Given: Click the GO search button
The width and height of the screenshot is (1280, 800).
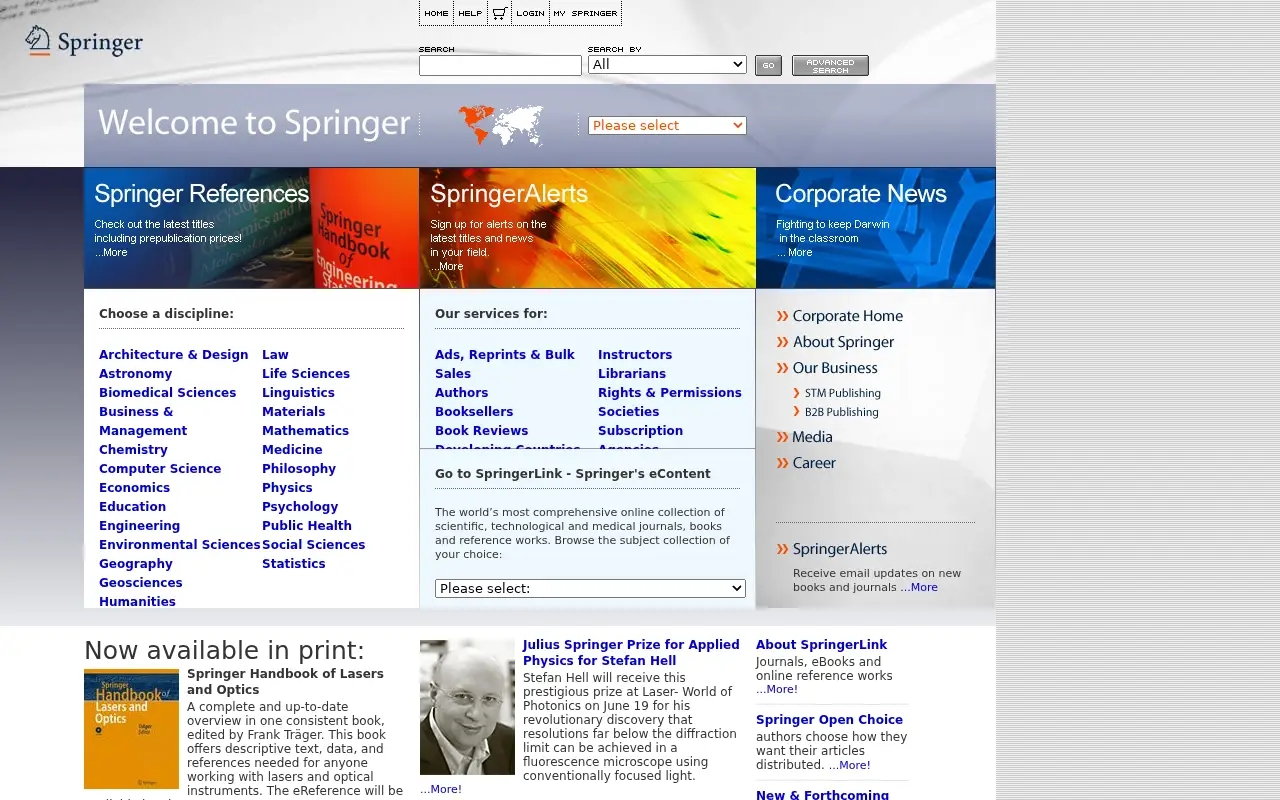Looking at the screenshot, I should coord(768,65).
